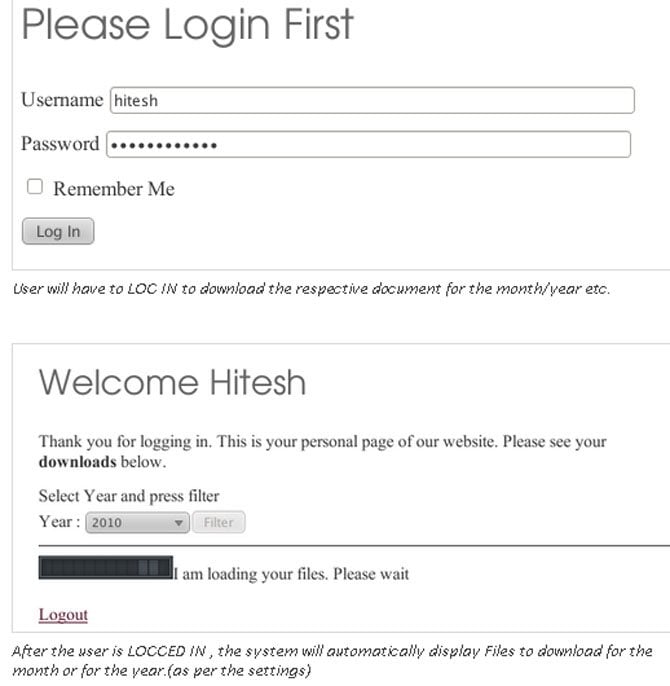670x686 pixels.
Task: Click the caption below the login form
Action: coord(311,289)
